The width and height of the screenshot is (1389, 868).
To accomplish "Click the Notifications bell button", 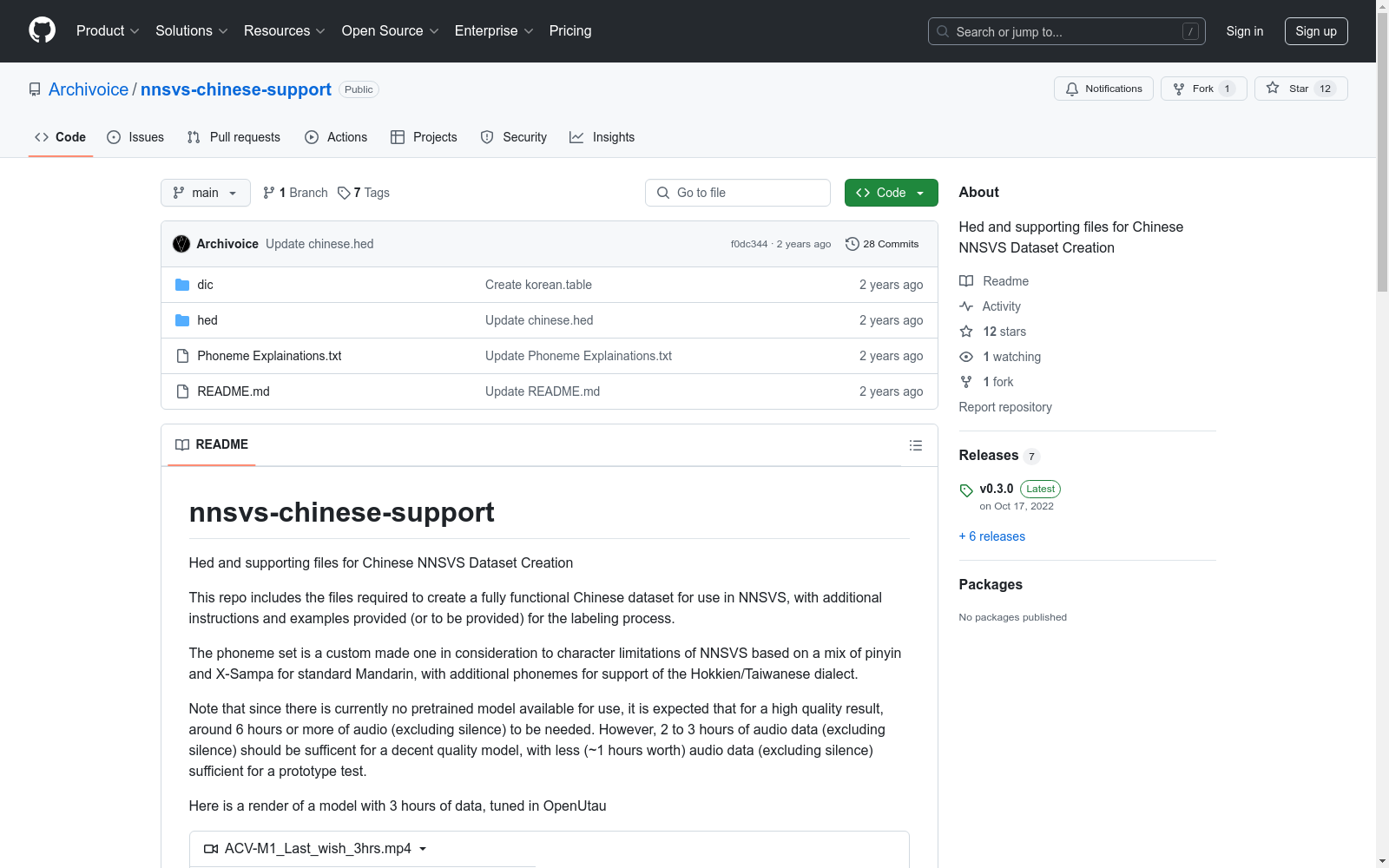I will 1103,89.
